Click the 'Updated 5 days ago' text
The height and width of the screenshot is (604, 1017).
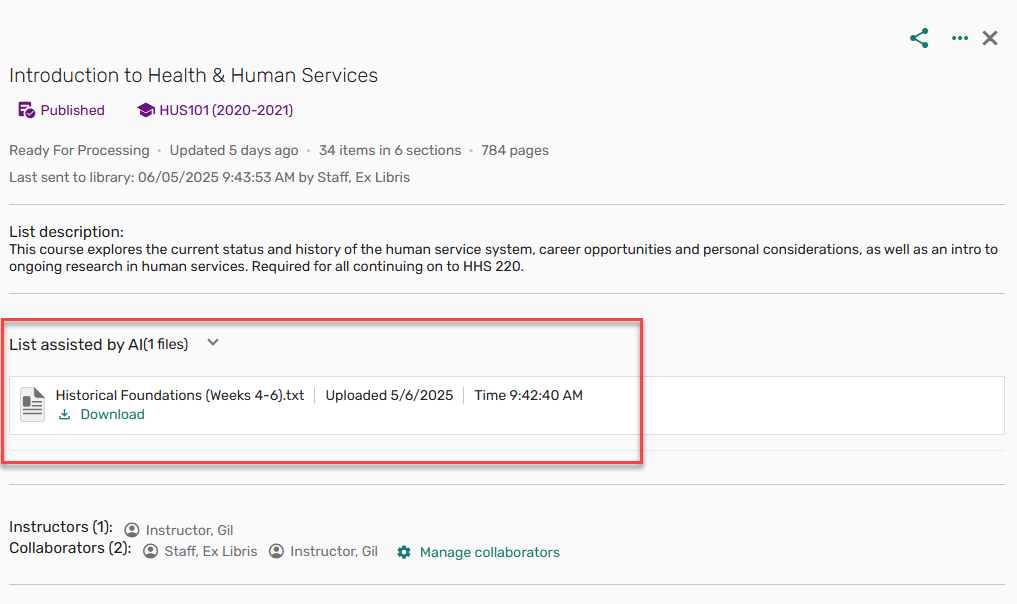pos(234,151)
